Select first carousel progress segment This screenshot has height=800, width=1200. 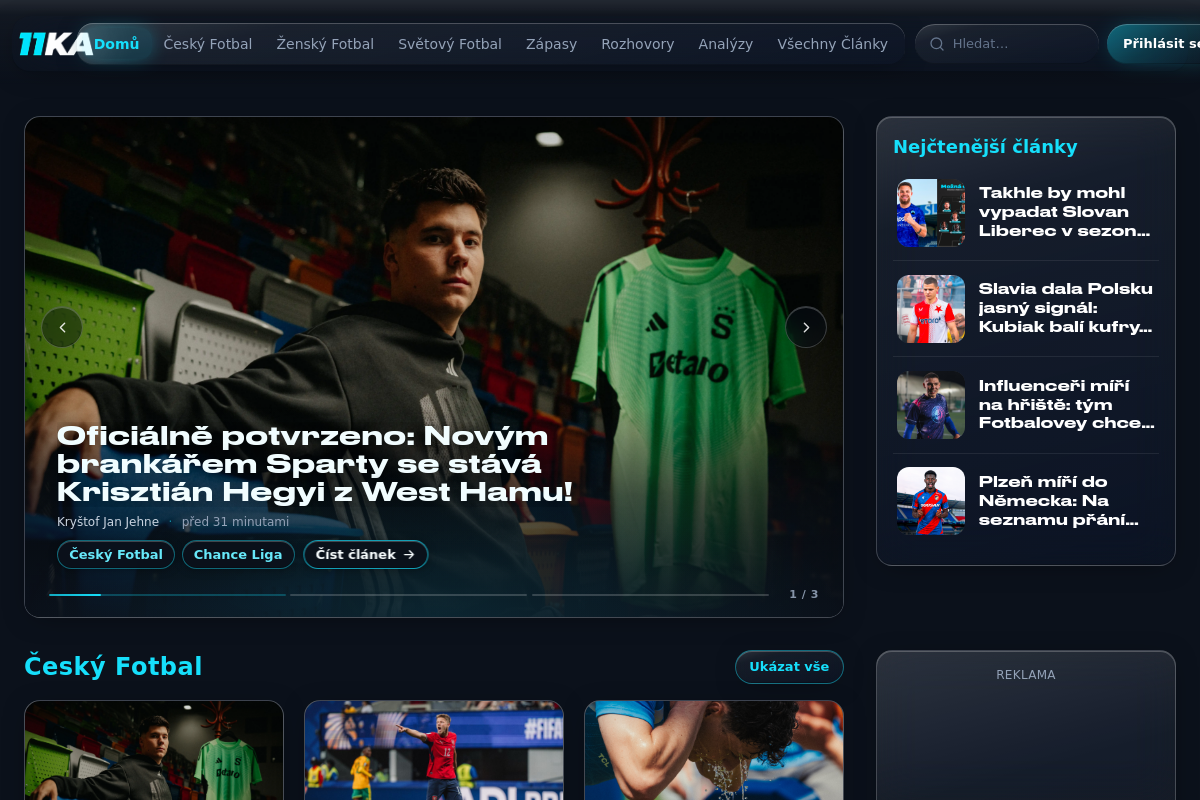166,595
